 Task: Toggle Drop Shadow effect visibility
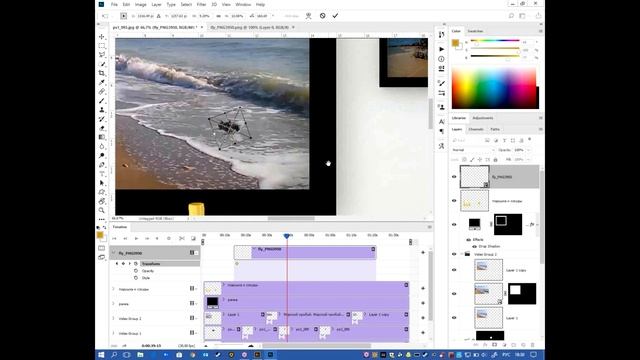[x=474, y=247]
